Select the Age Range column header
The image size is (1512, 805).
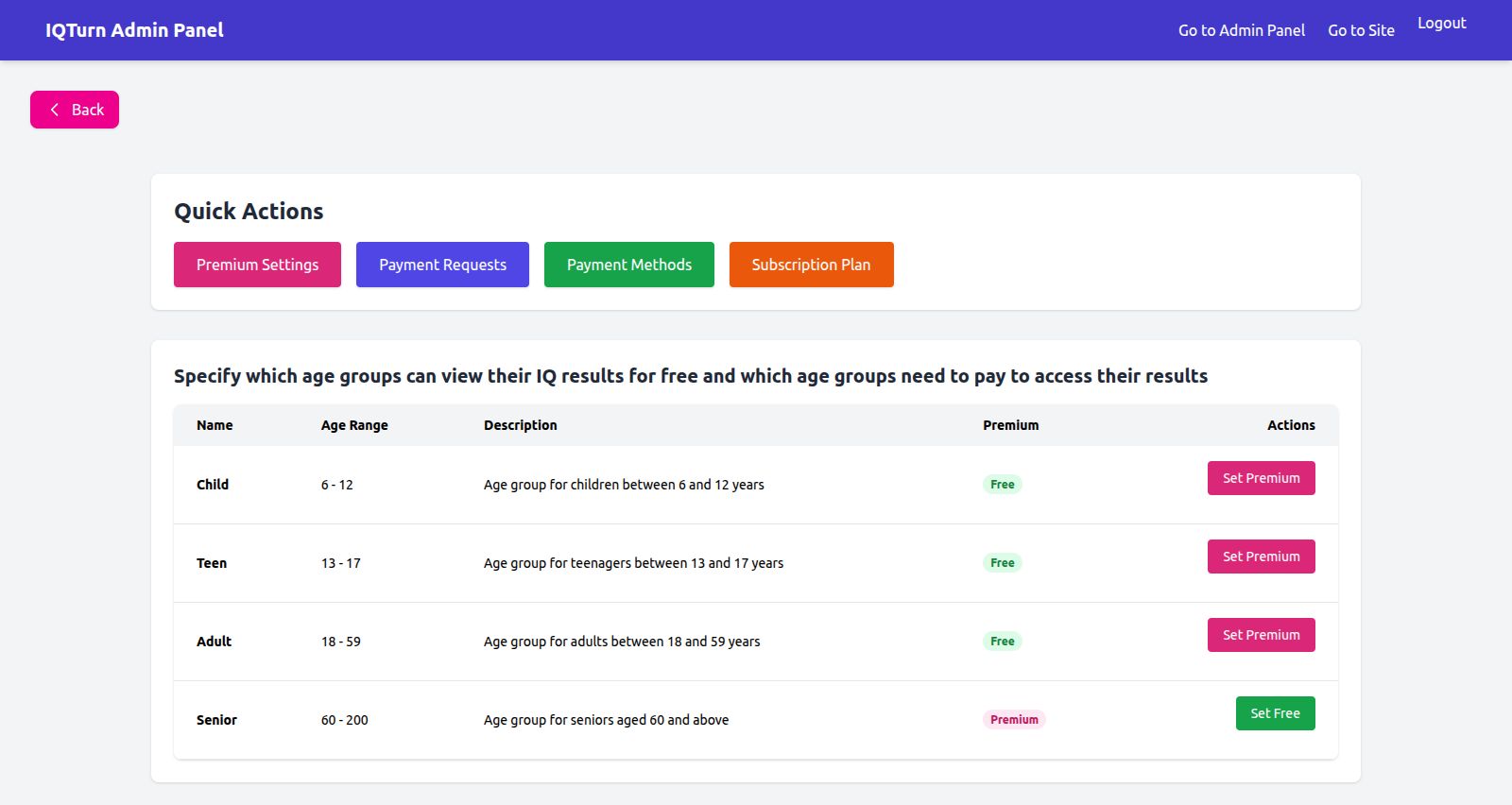tap(354, 425)
